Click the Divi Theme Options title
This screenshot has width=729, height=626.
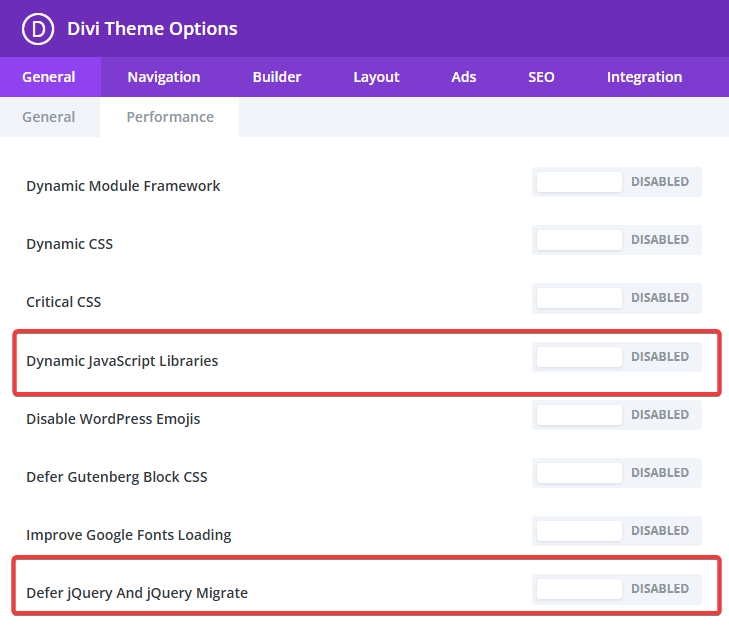(152, 29)
